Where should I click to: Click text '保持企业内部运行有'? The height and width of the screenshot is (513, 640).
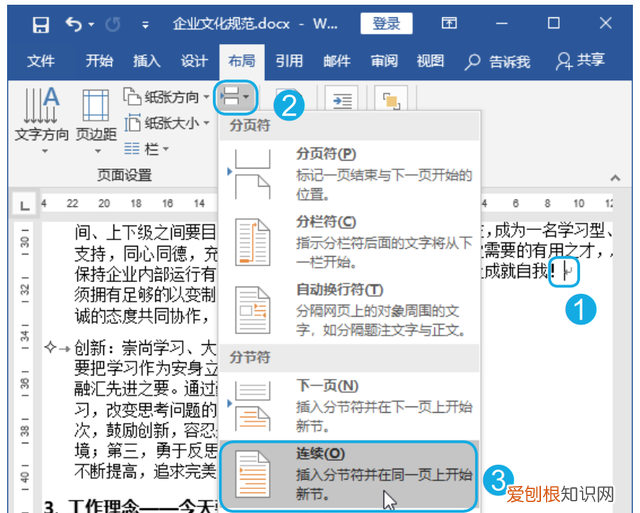[x=145, y=274]
